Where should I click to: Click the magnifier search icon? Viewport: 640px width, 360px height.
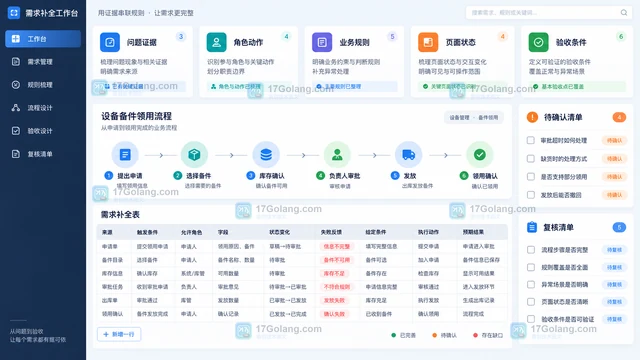(624, 13)
